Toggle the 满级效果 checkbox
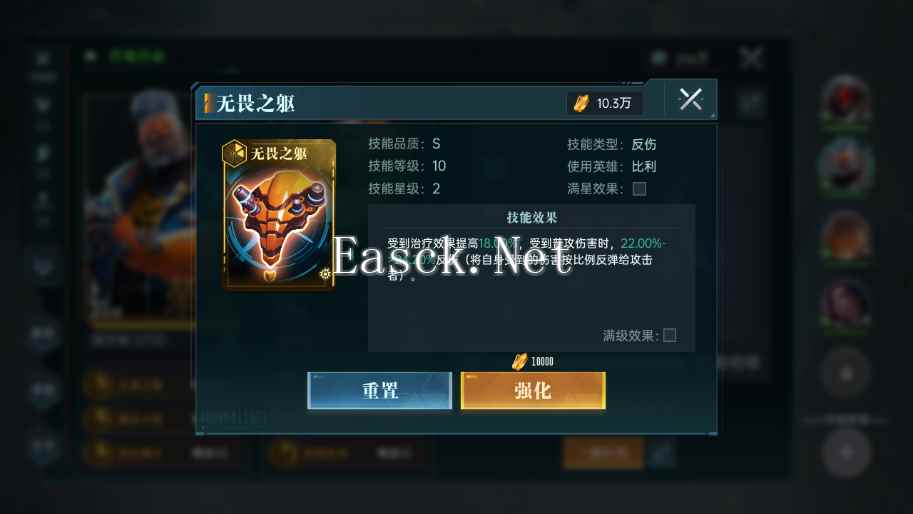 tap(670, 335)
